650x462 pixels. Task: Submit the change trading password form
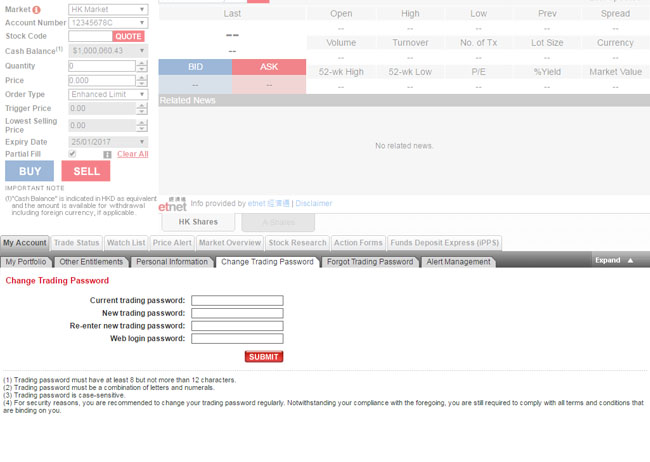point(264,357)
